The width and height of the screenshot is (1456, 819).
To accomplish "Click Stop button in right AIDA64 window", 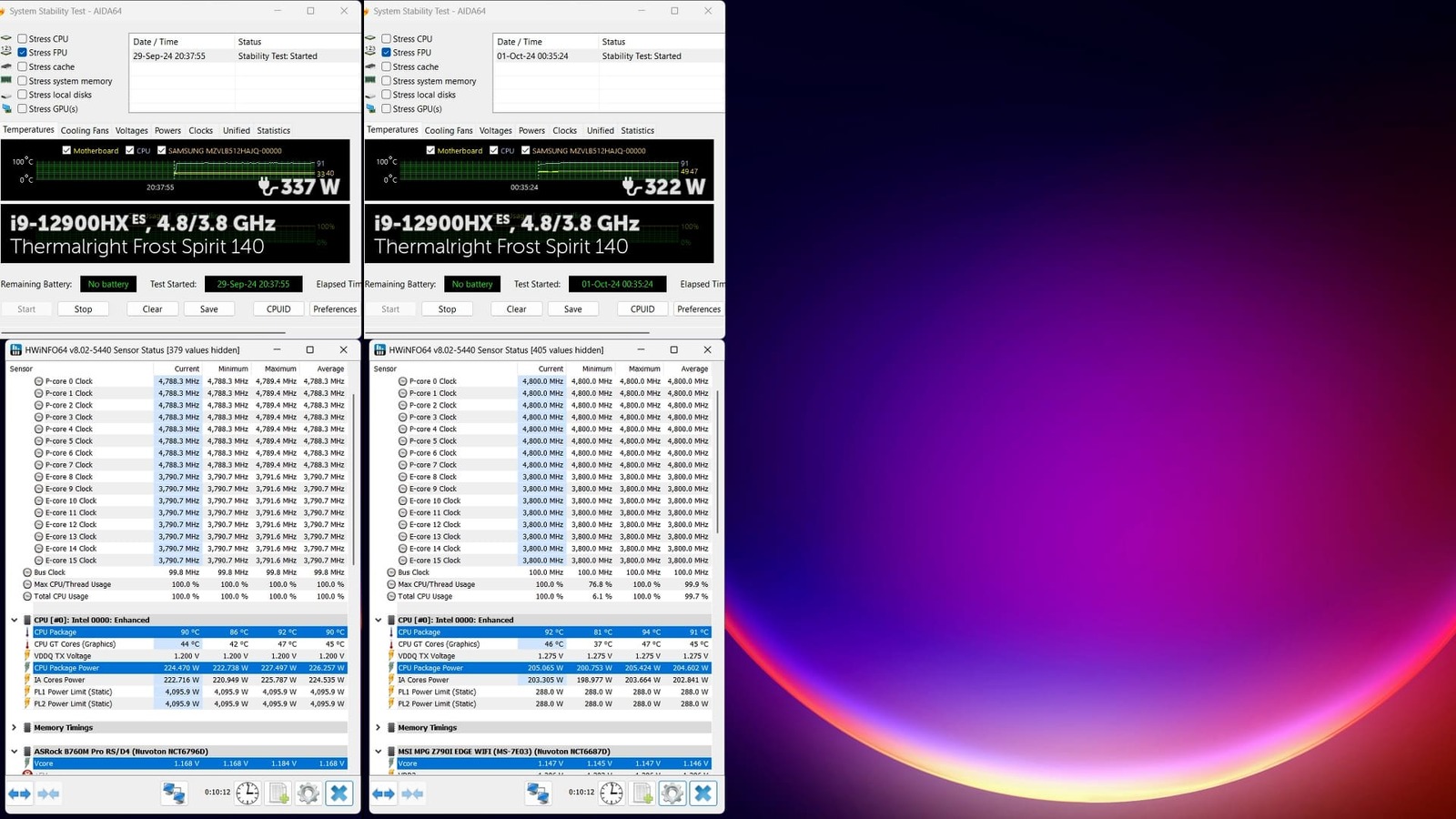I will 447,309.
